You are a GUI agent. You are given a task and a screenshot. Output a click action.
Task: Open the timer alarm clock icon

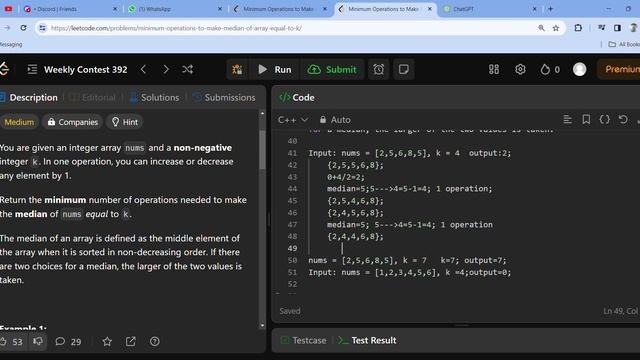(379, 69)
